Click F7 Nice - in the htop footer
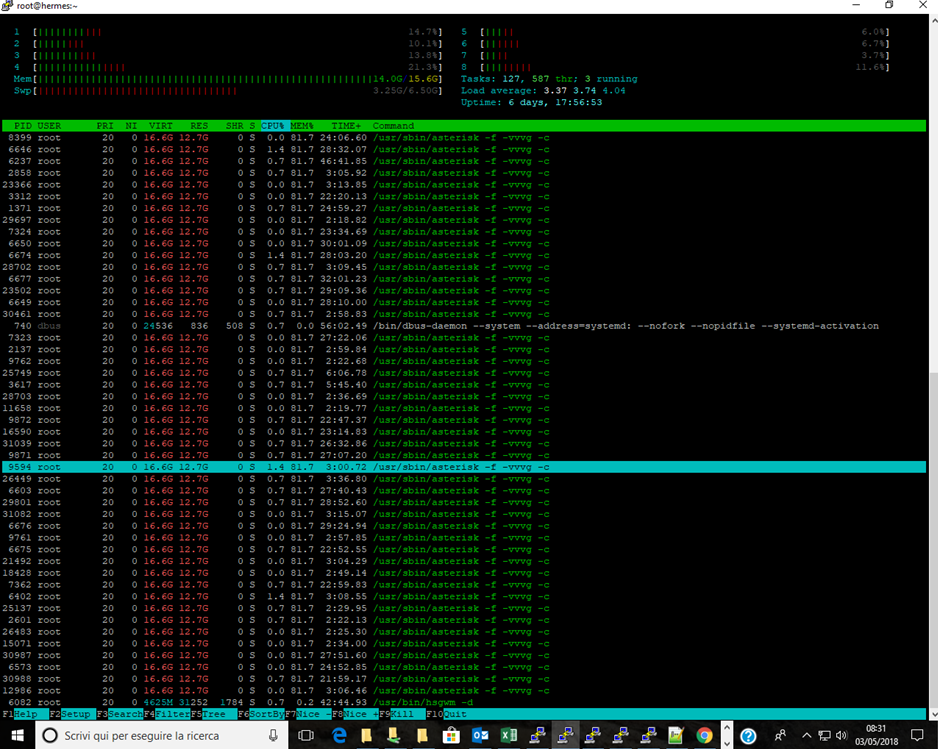 tap(308, 714)
